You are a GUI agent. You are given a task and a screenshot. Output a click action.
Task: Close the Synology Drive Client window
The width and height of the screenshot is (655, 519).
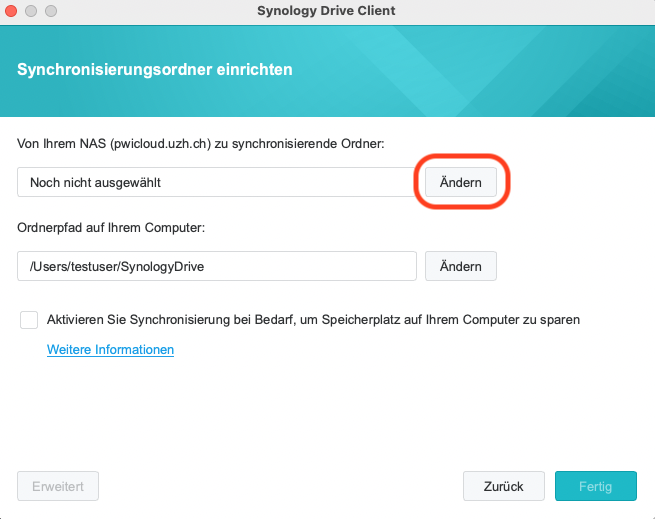11,11
